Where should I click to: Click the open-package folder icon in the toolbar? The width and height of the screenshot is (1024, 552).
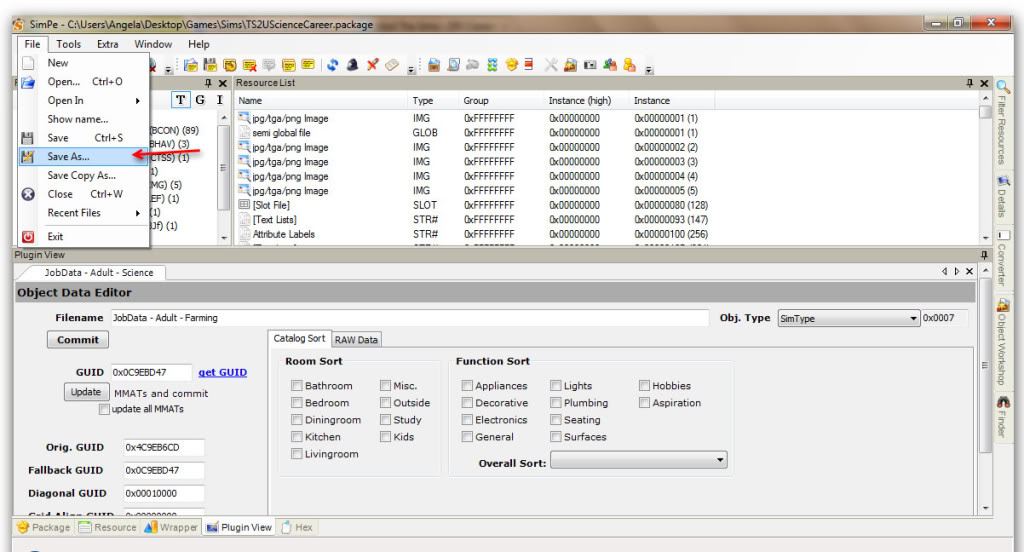[191, 65]
